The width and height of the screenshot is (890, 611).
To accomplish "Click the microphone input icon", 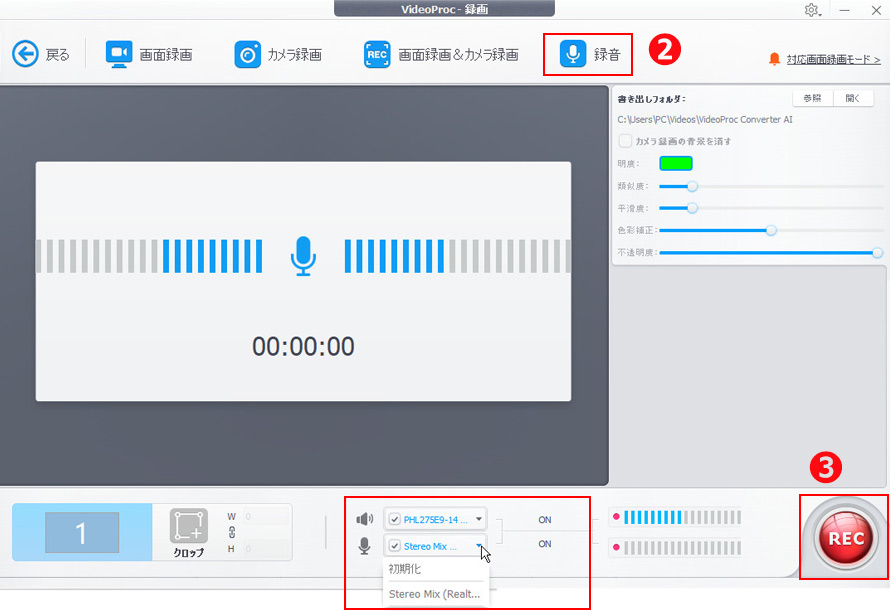I will pos(365,545).
